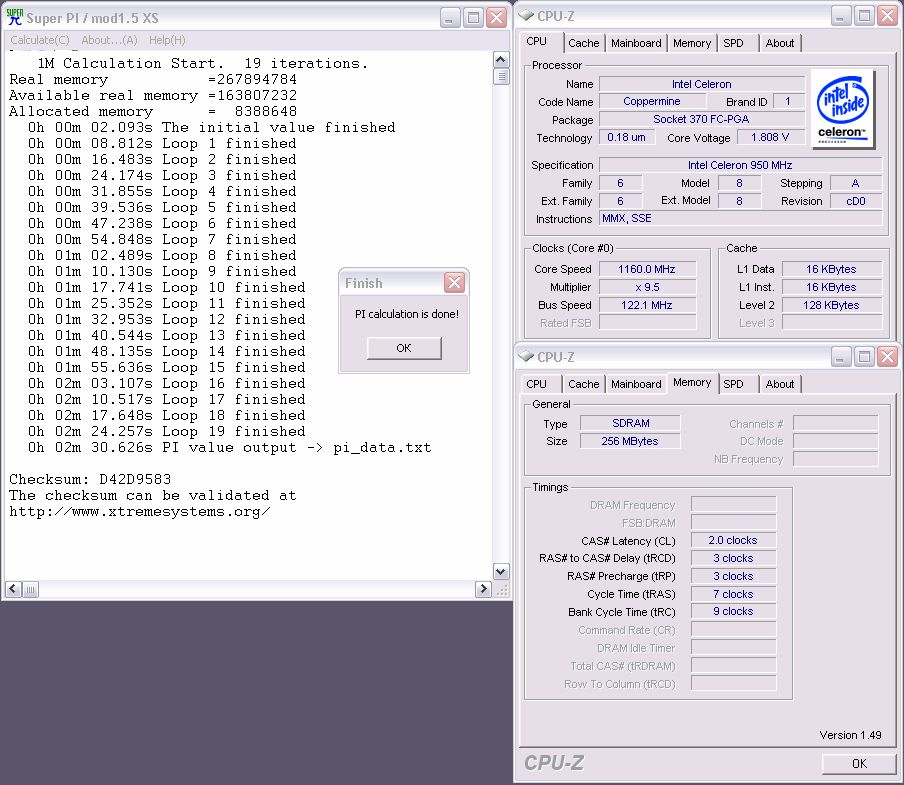The width and height of the screenshot is (904, 785).
Task: Minimize the bottom CPU-Z window
Action: click(x=841, y=357)
